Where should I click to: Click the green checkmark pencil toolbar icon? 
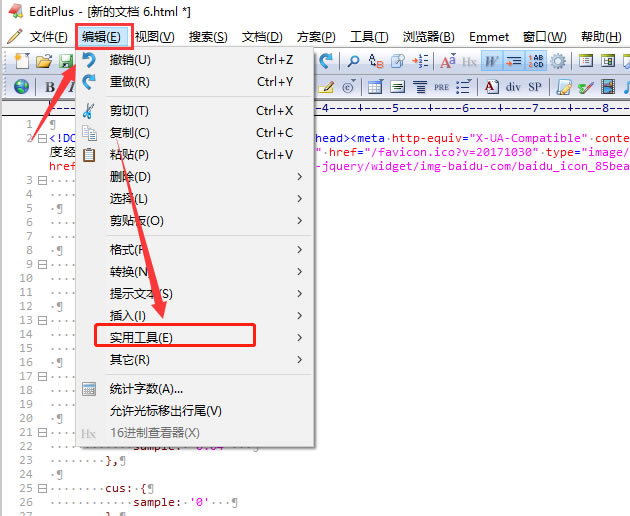(585, 87)
